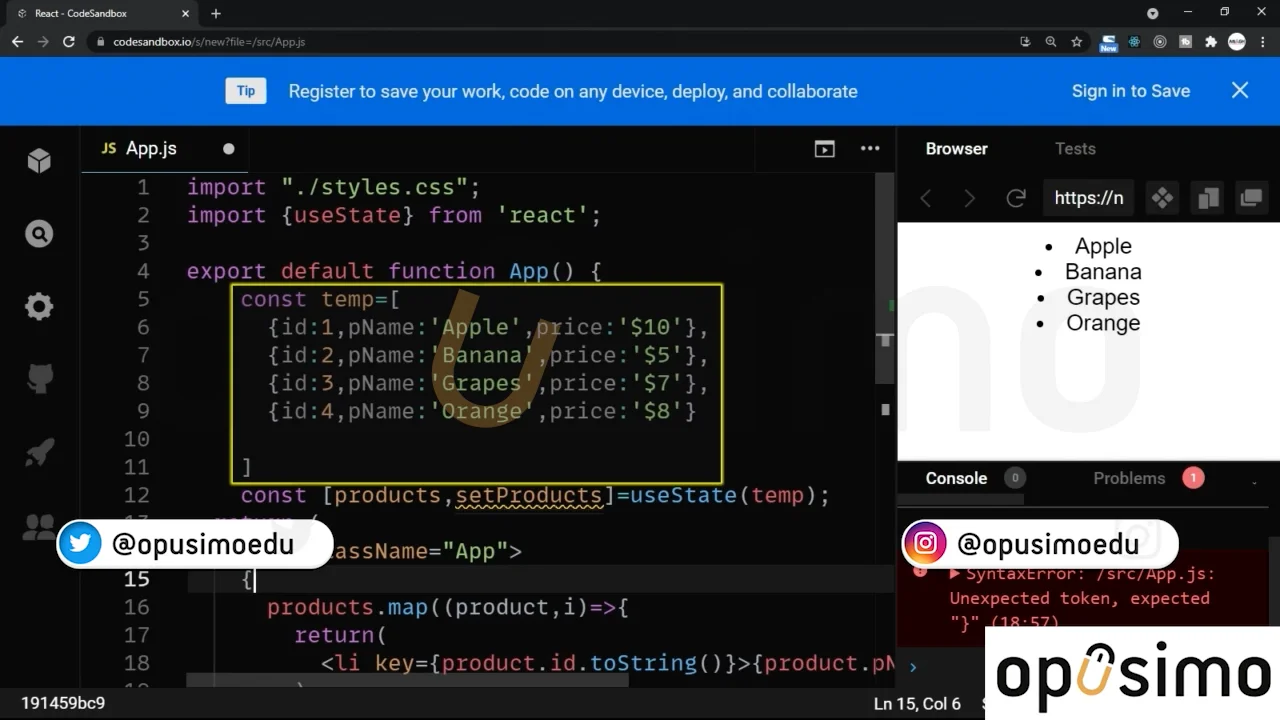
Task: Click the editor horizontal scrollbar
Action: pos(408,679)
